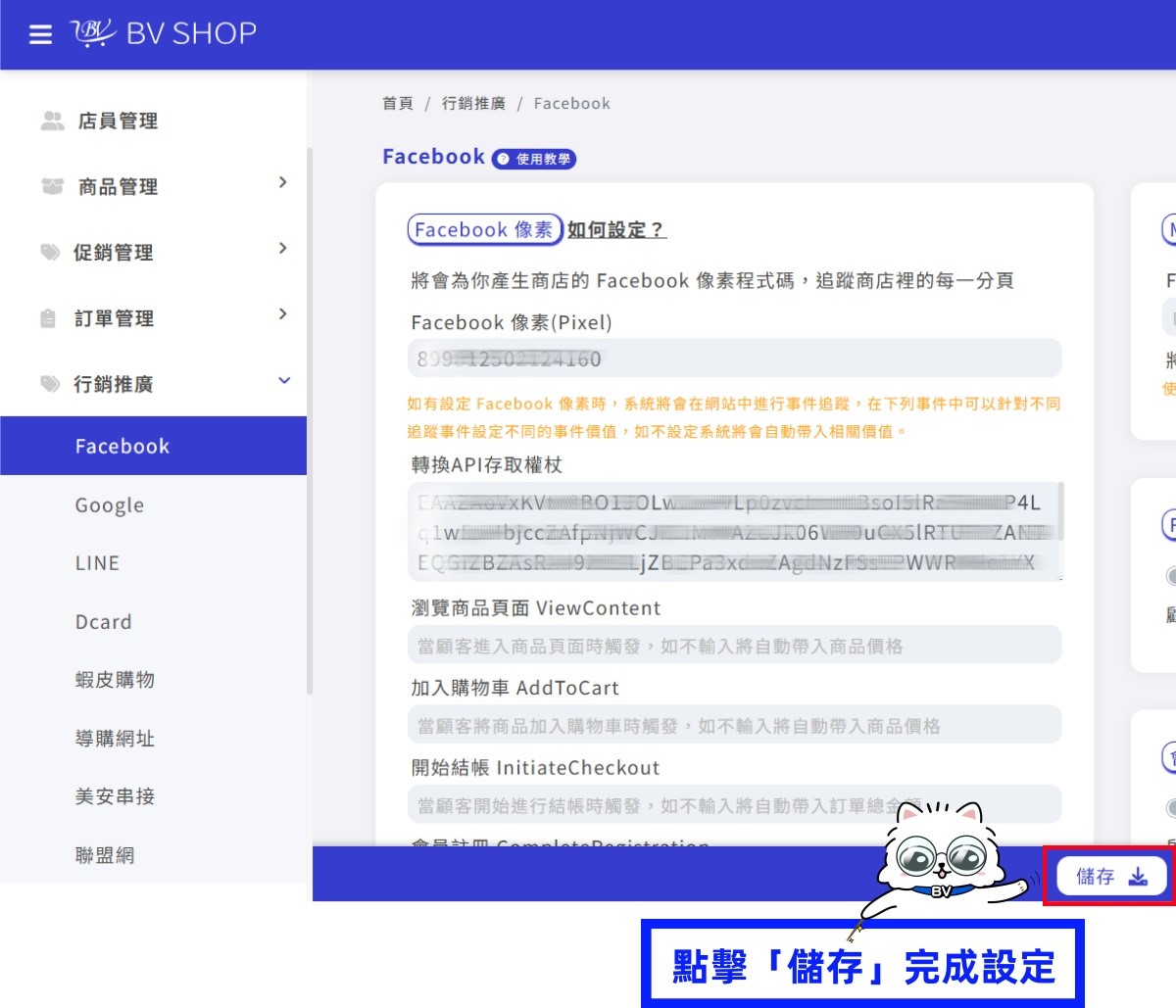Collapse the 行銷推廣 chevron
This screenshot has width=1176, height=1008.
(284, 380)
